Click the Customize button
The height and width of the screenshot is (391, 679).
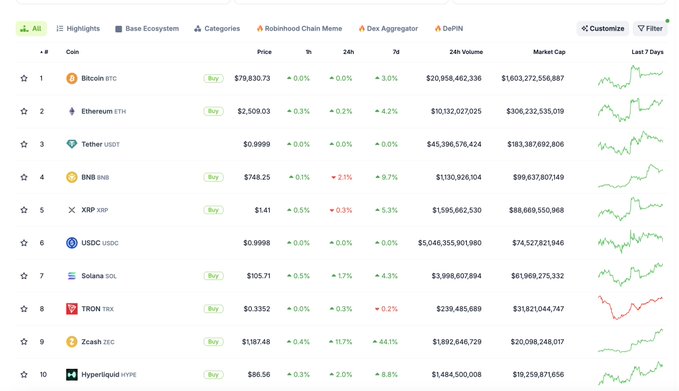click(x=603, y=29)
